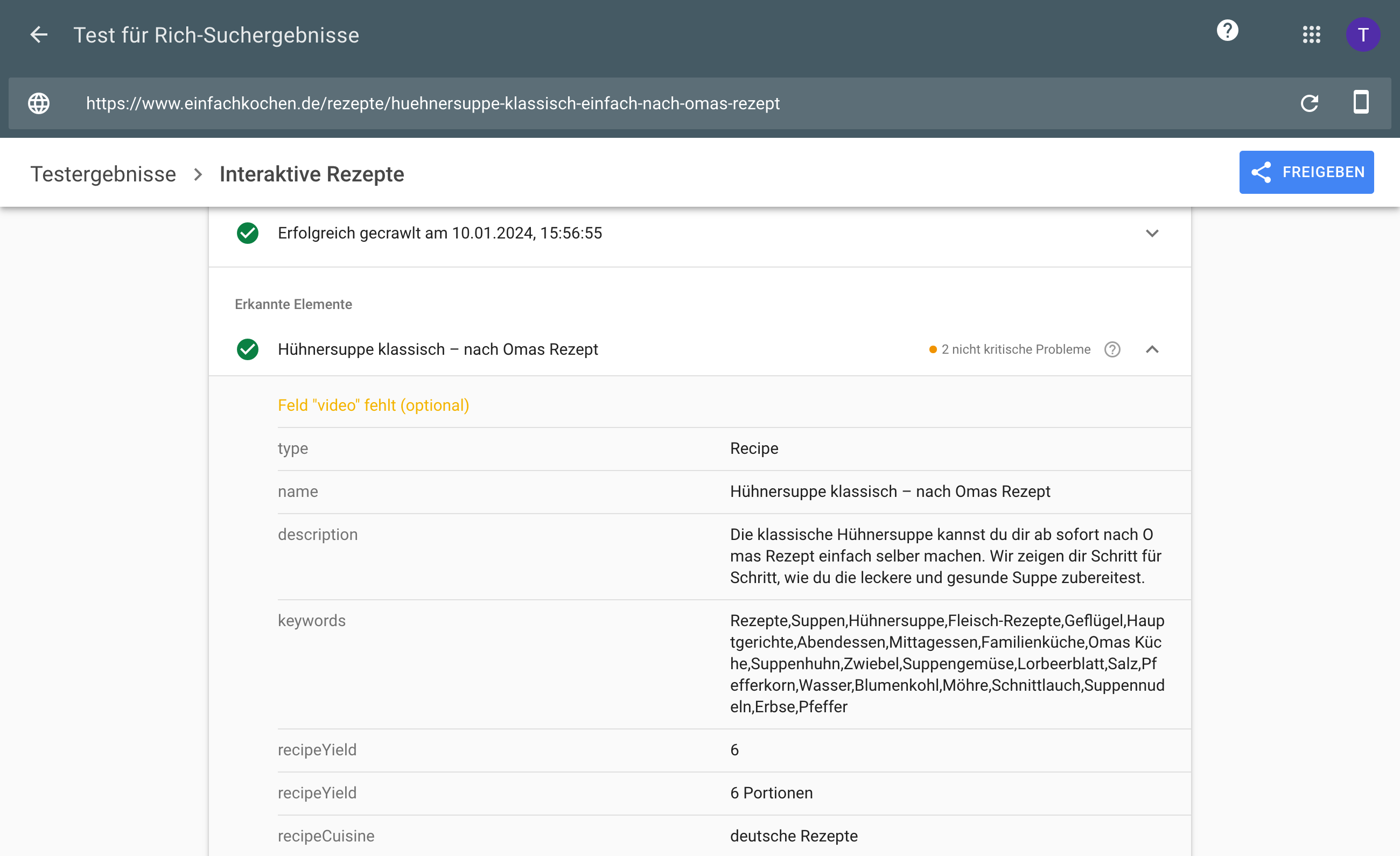Click the globe icon in URL bar
The width and height of the screenshot is (1400, 856).
pos(39,103)
